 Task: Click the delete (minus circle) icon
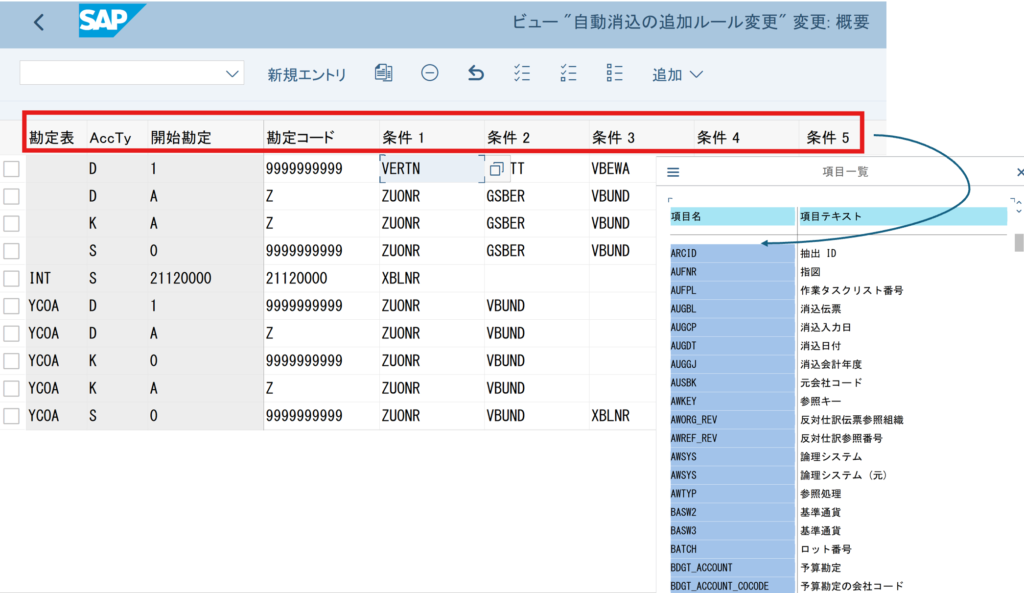[x=430, y=73]
